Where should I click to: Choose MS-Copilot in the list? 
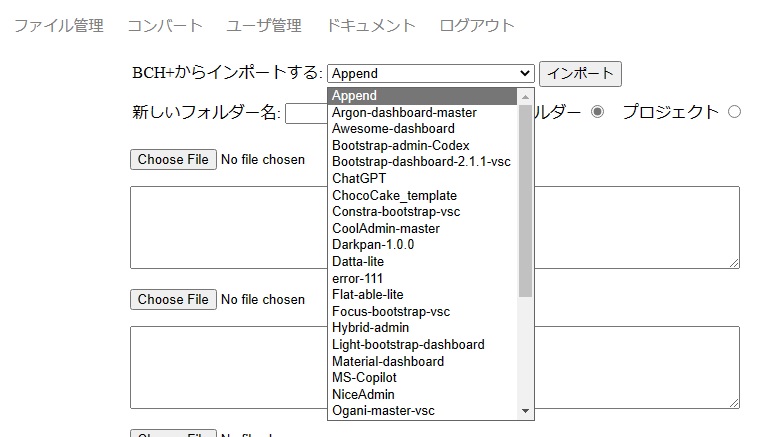pyautogui.click(x=364, y=378)
